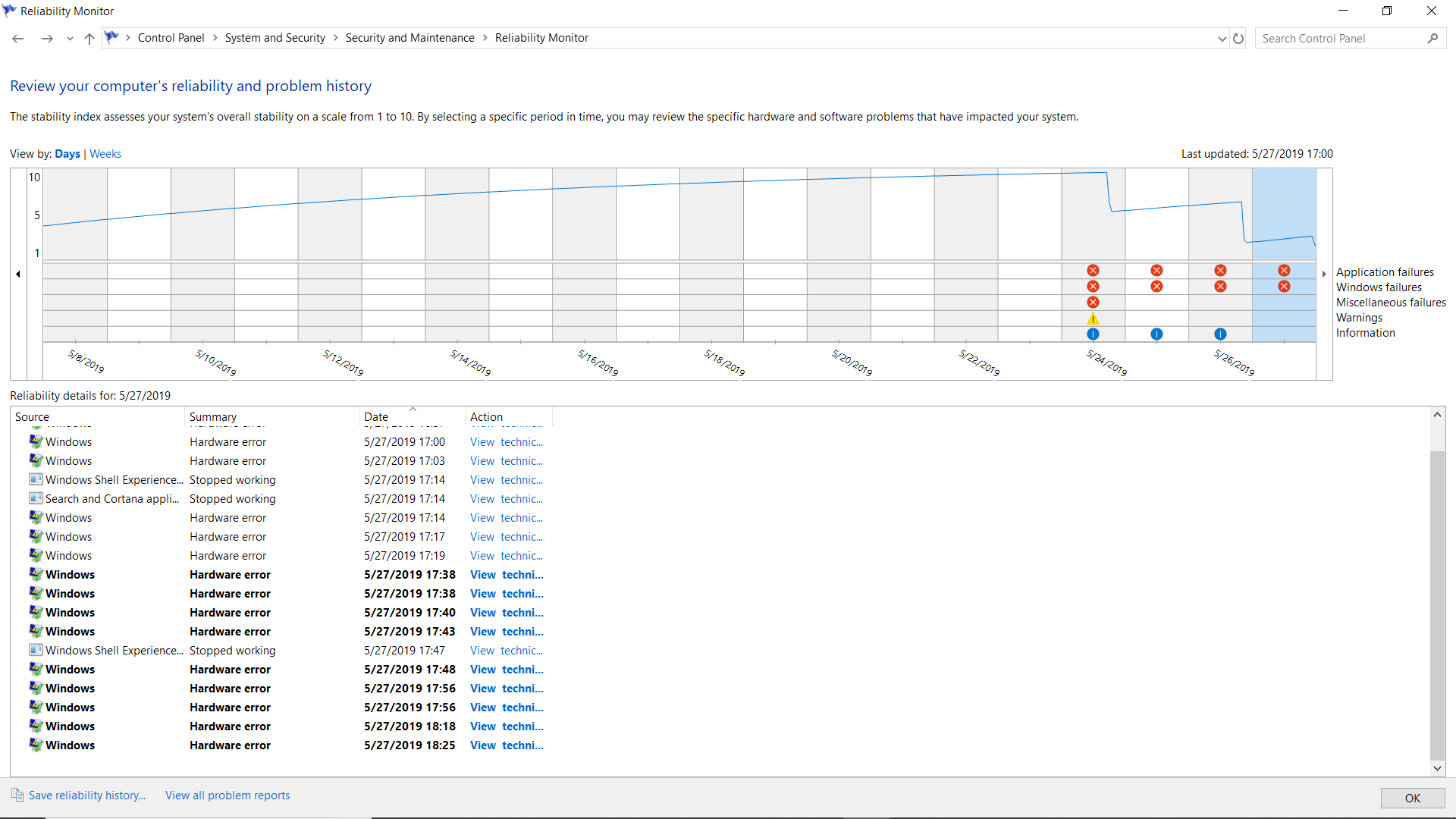The width and height of the screenshot is (1456, 819).
Task: Select Windows failure icon on 5/25/2019
Action: (1156, 287)
